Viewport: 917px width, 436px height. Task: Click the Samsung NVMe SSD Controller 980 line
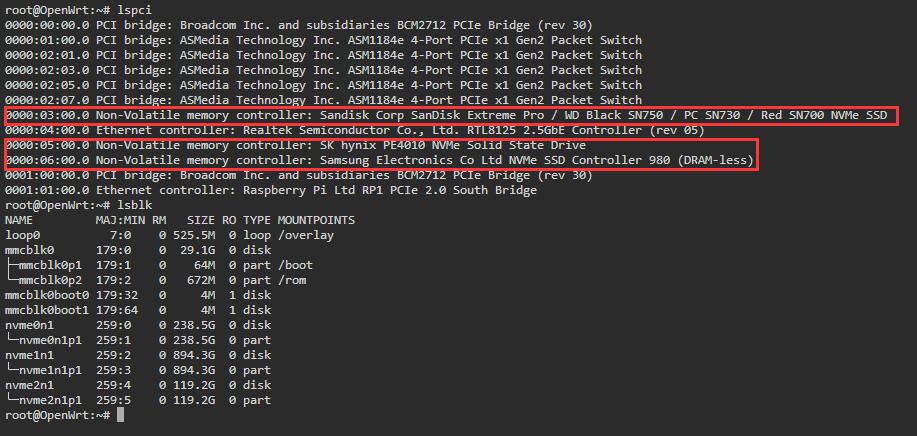tap(380, 160)
